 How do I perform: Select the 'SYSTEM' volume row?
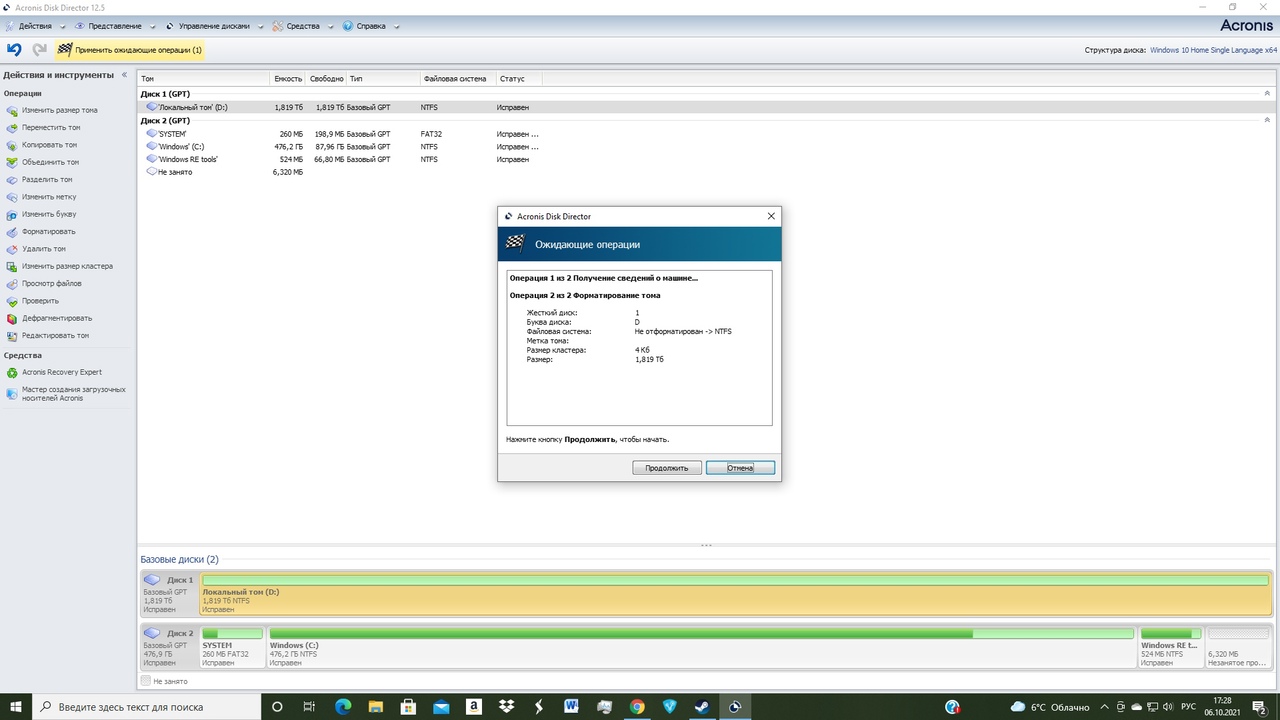coord(705,133)
